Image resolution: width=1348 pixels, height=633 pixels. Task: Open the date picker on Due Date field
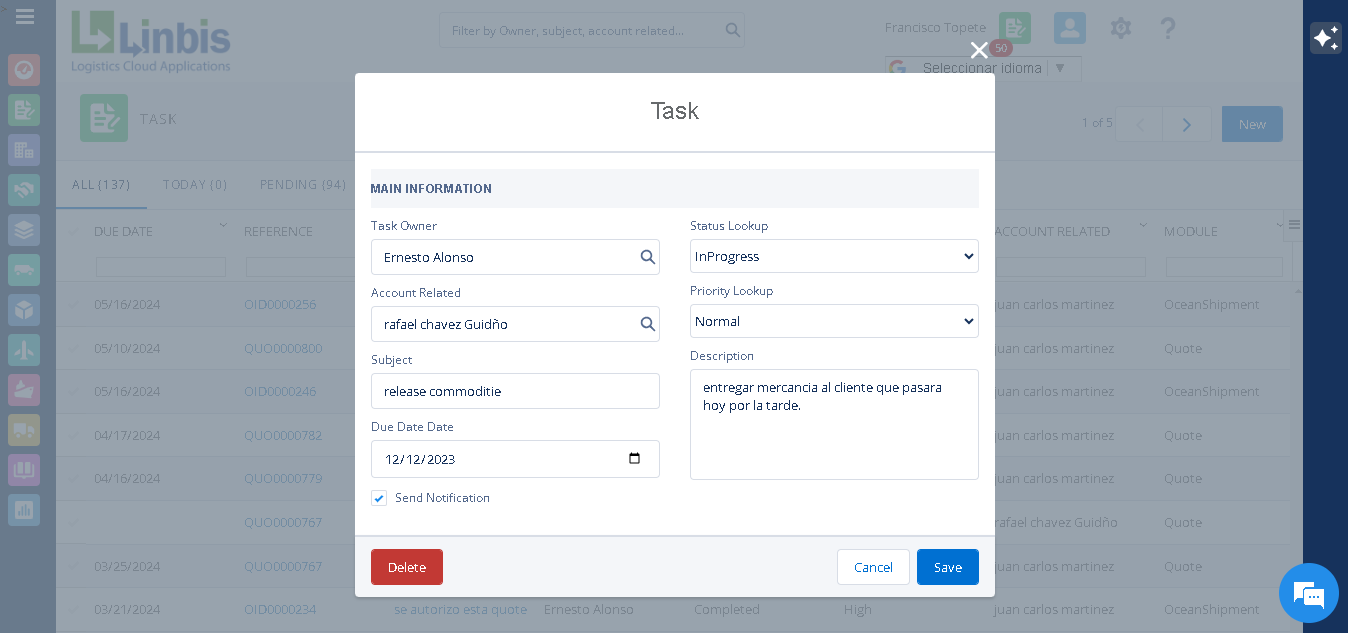point(635,458)
